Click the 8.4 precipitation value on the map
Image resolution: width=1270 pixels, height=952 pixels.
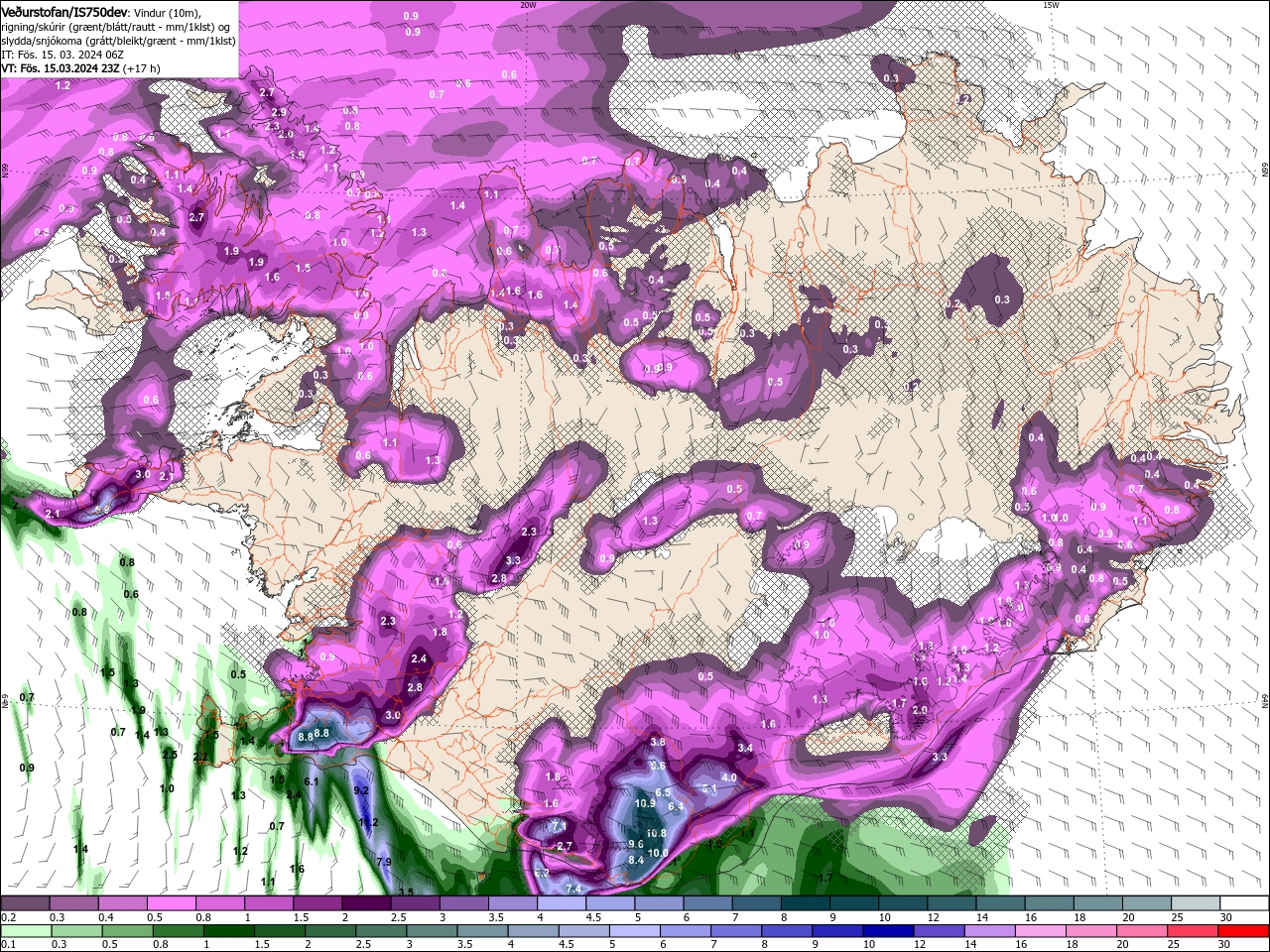tap(636, 860)
